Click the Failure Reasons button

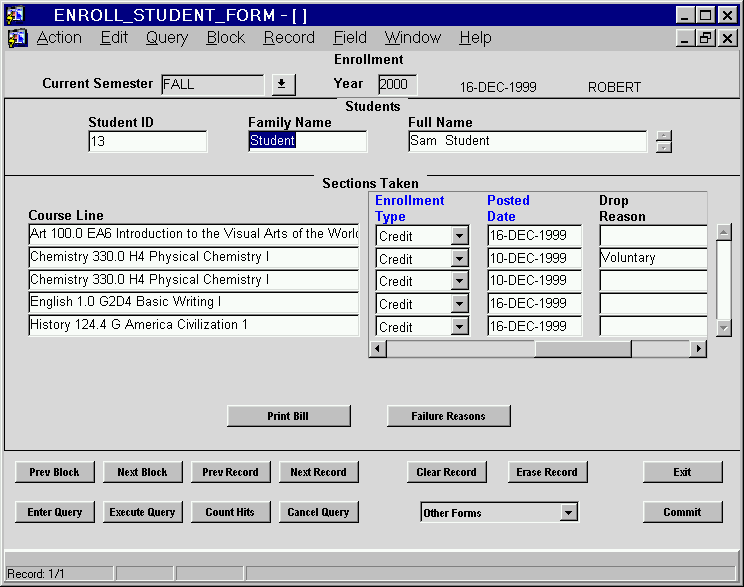point(448,416)
